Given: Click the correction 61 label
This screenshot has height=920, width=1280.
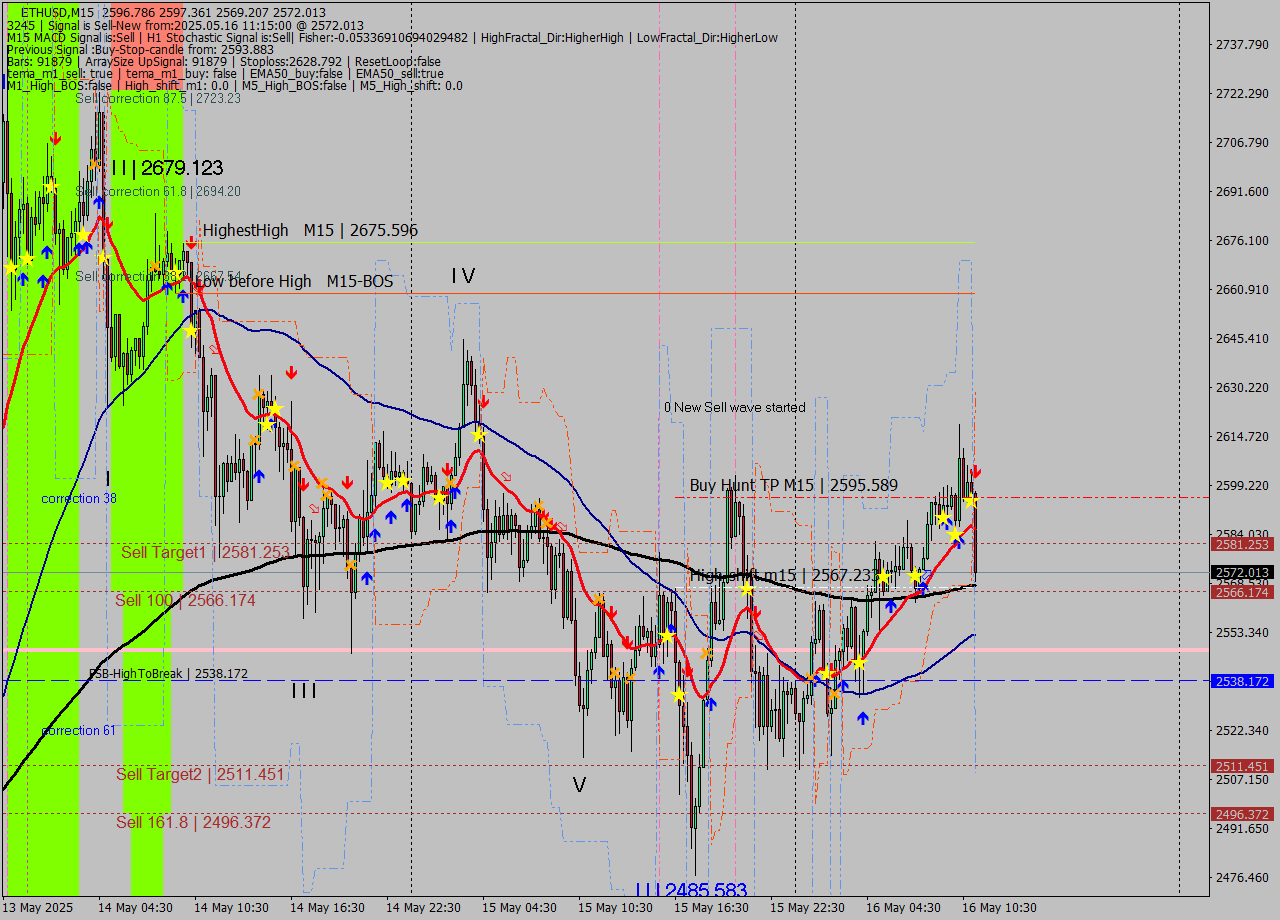Looking at the screenshot, I should point(78,731).
